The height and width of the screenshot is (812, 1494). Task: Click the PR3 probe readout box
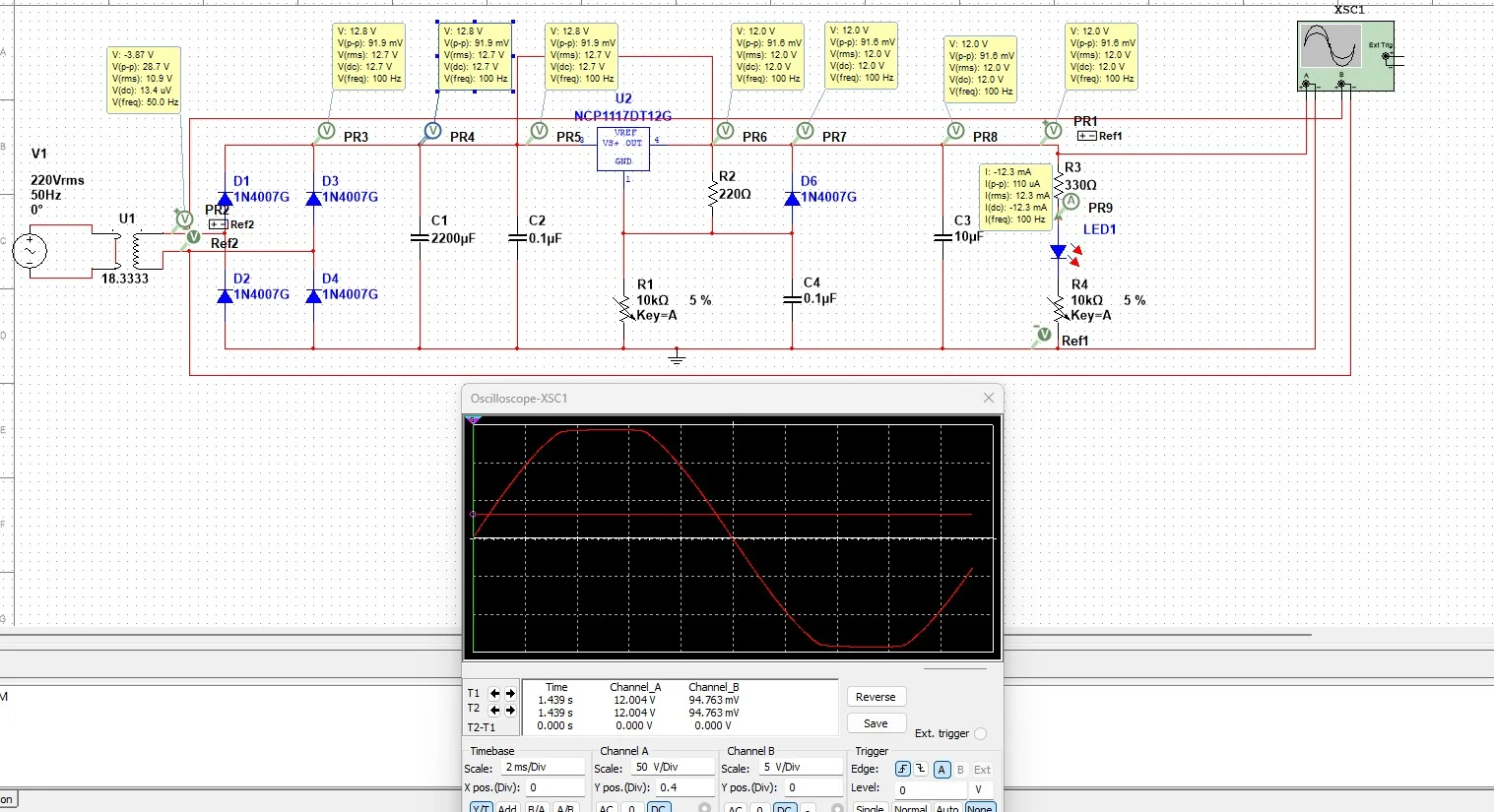pos(369,56)
